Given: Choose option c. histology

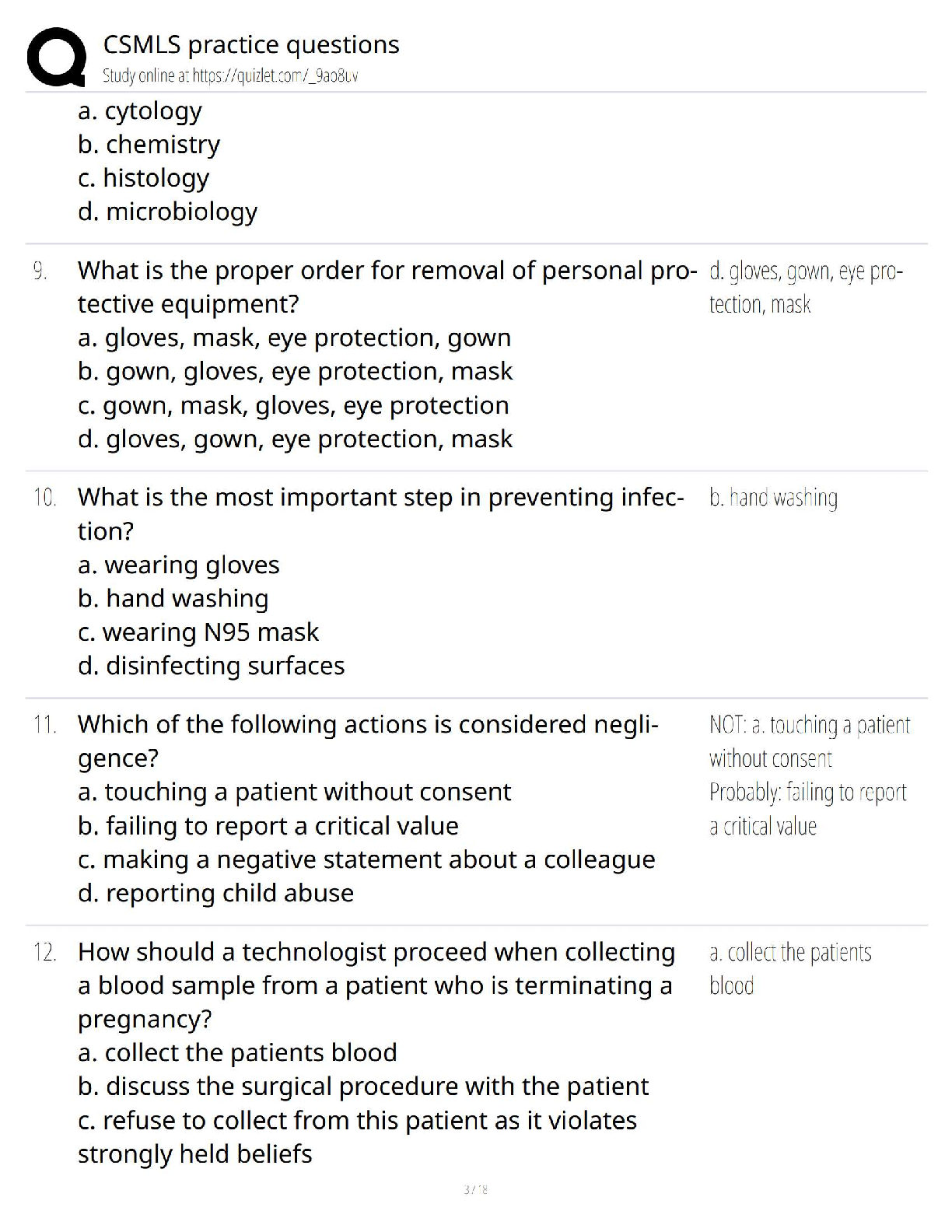Looking at the screenshot, I should (143, 178).
